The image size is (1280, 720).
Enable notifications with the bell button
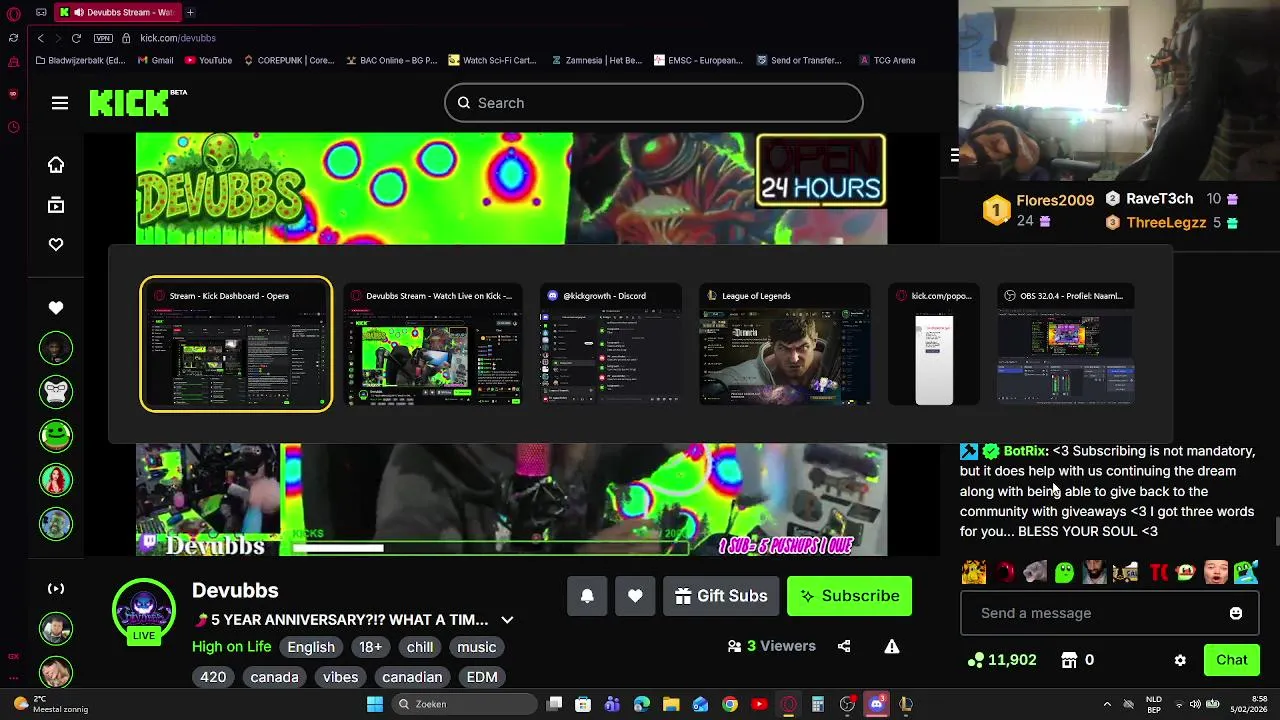[587, 596]
